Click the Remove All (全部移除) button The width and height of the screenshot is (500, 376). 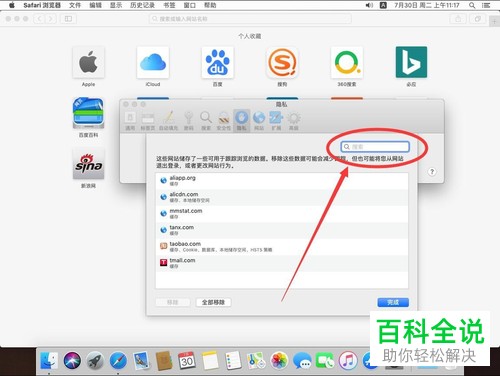click(213, 302)
